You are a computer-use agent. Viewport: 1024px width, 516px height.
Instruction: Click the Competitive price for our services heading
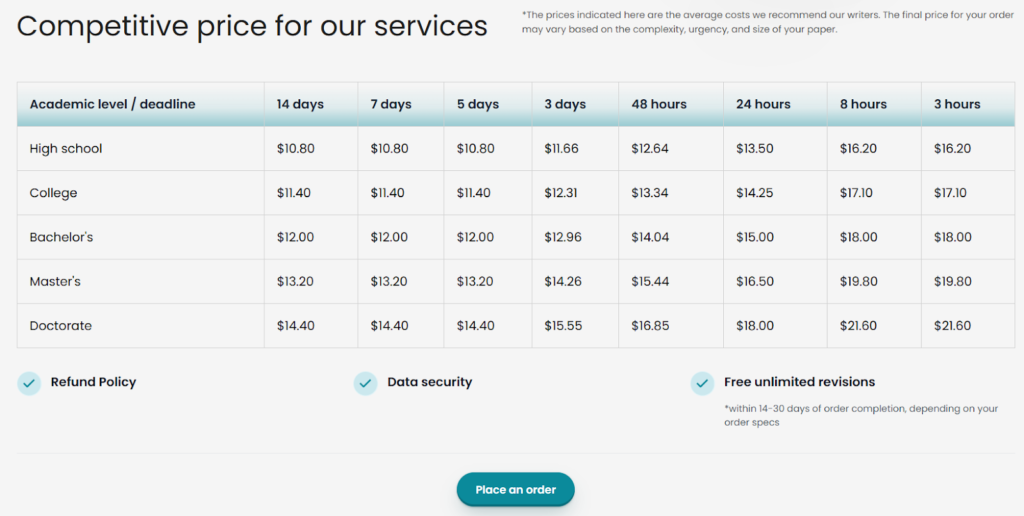click(x=252, y=26)
